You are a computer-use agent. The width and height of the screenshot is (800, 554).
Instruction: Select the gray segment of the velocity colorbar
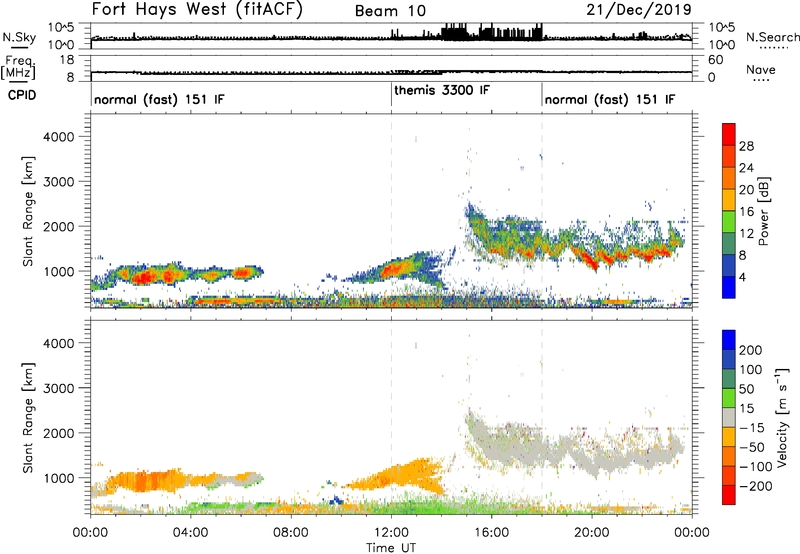[x=729, y=417]
